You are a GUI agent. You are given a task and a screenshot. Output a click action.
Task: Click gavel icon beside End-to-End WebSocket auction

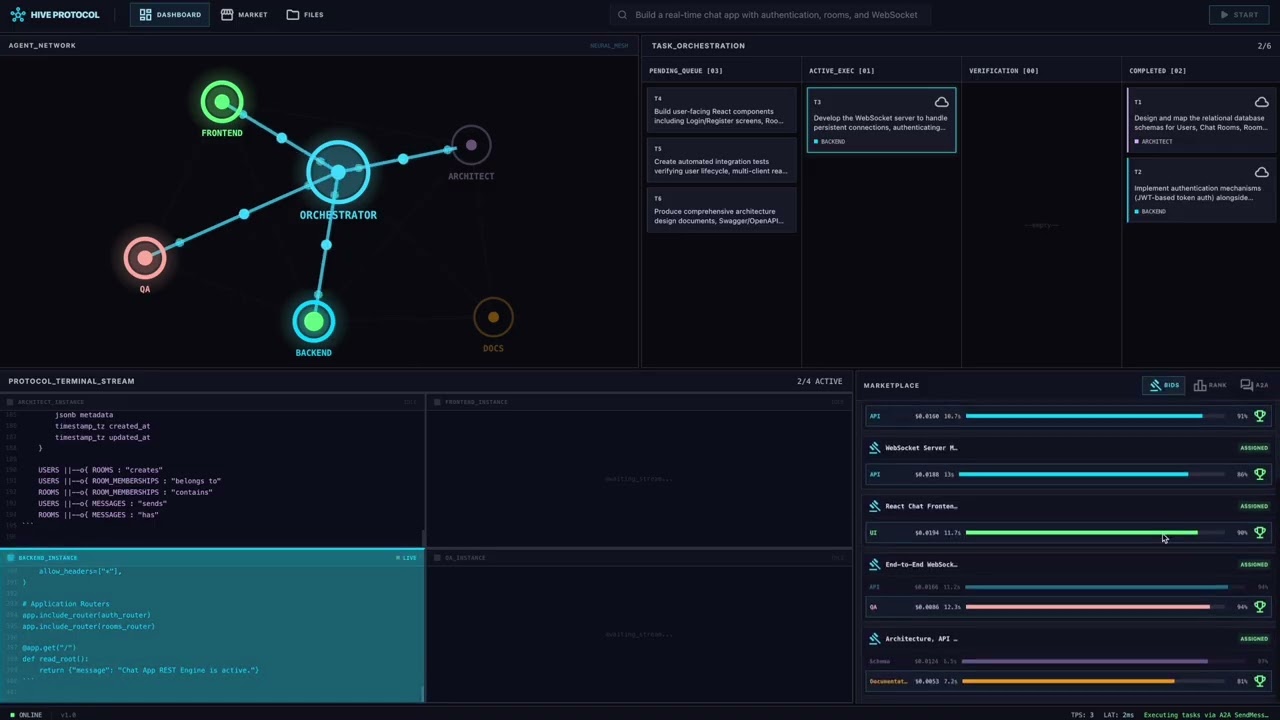pos(875,564)
